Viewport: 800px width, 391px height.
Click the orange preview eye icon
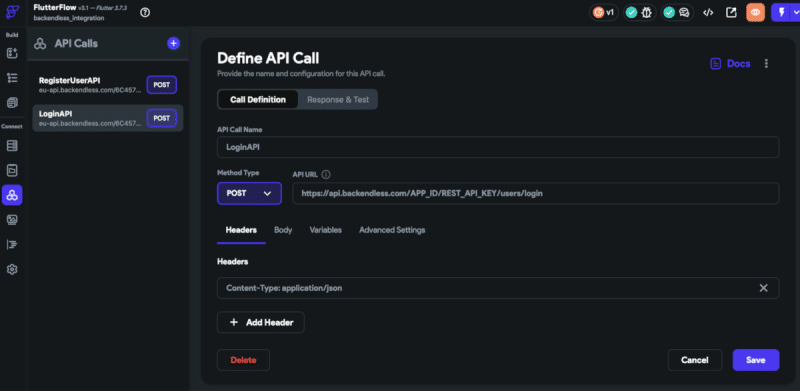pos(756,13)
